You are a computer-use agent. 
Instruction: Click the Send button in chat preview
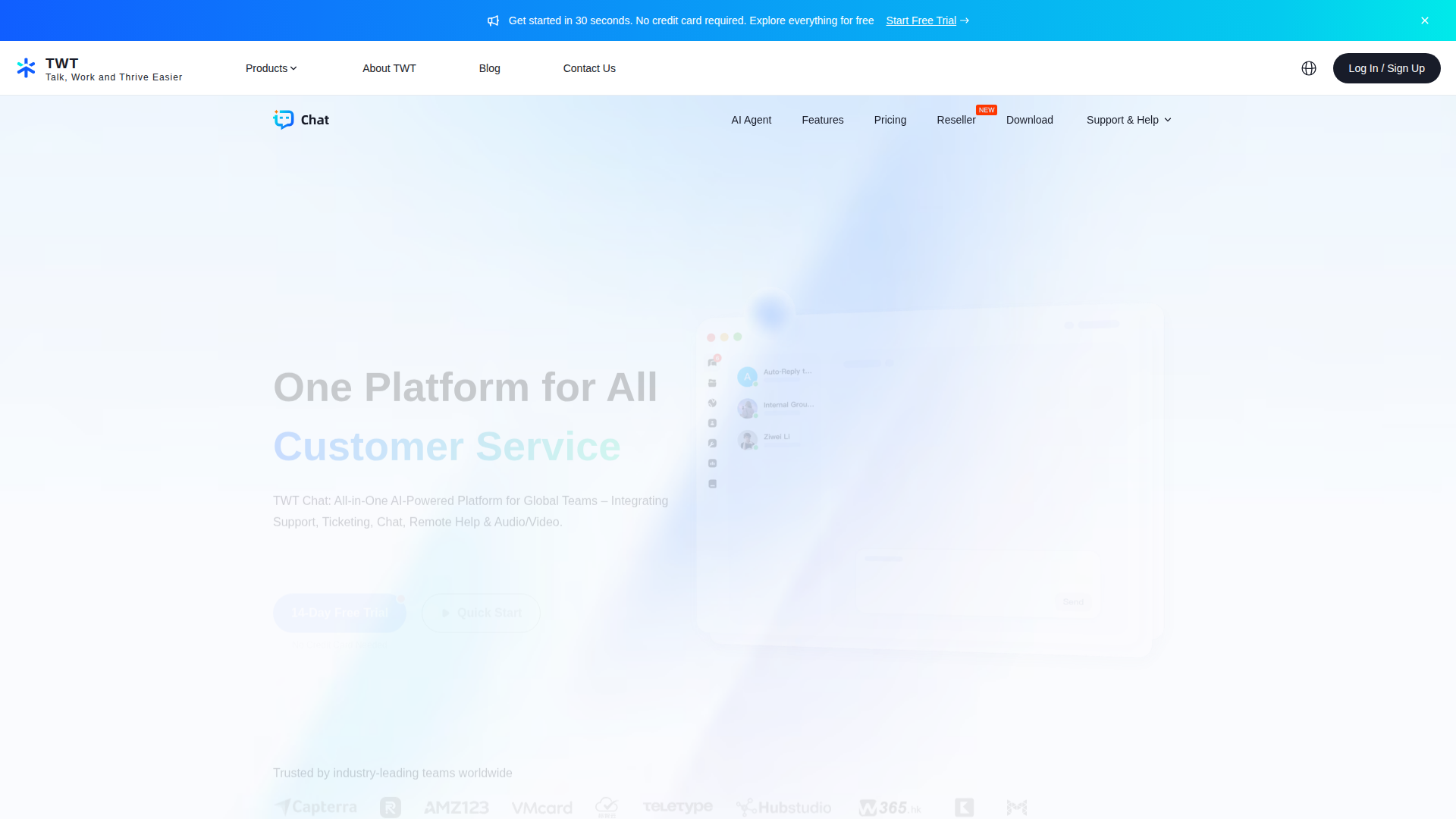pos(1073,602)
